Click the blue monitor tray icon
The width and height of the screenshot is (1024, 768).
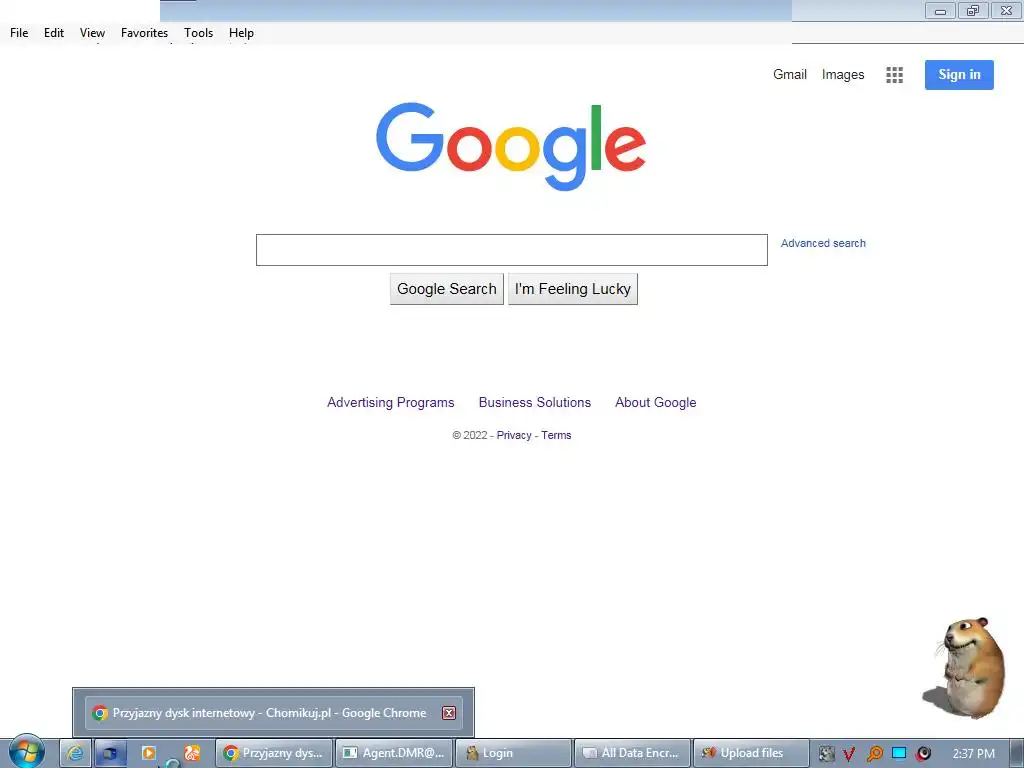point(899,753)
